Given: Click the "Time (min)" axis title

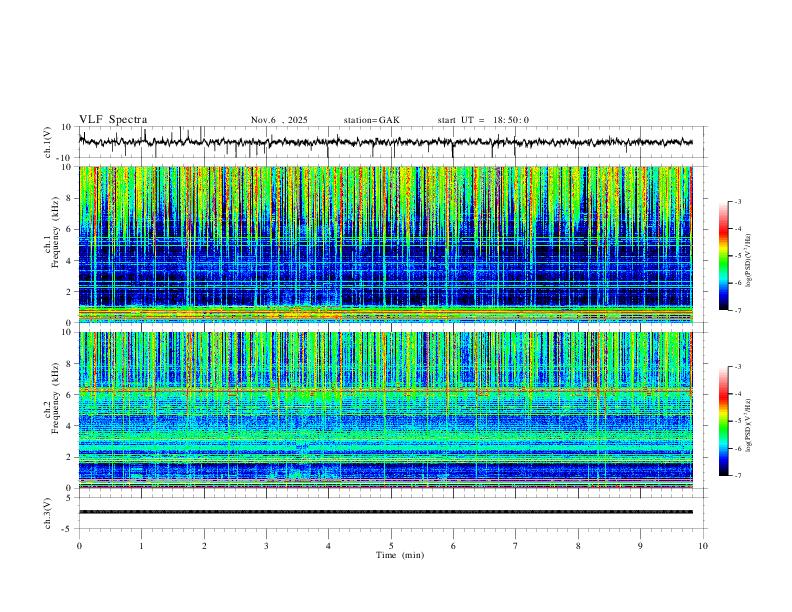Looking at the screenshot, I should [x=400, y=555].
